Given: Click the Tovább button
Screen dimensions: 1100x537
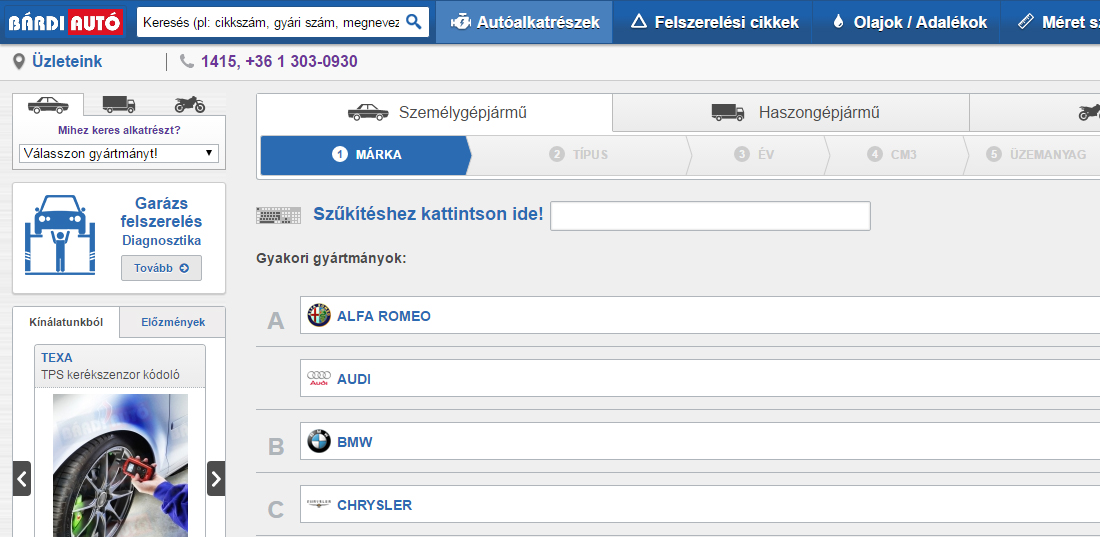Looking at the screenshot, I should click(161, 268).
